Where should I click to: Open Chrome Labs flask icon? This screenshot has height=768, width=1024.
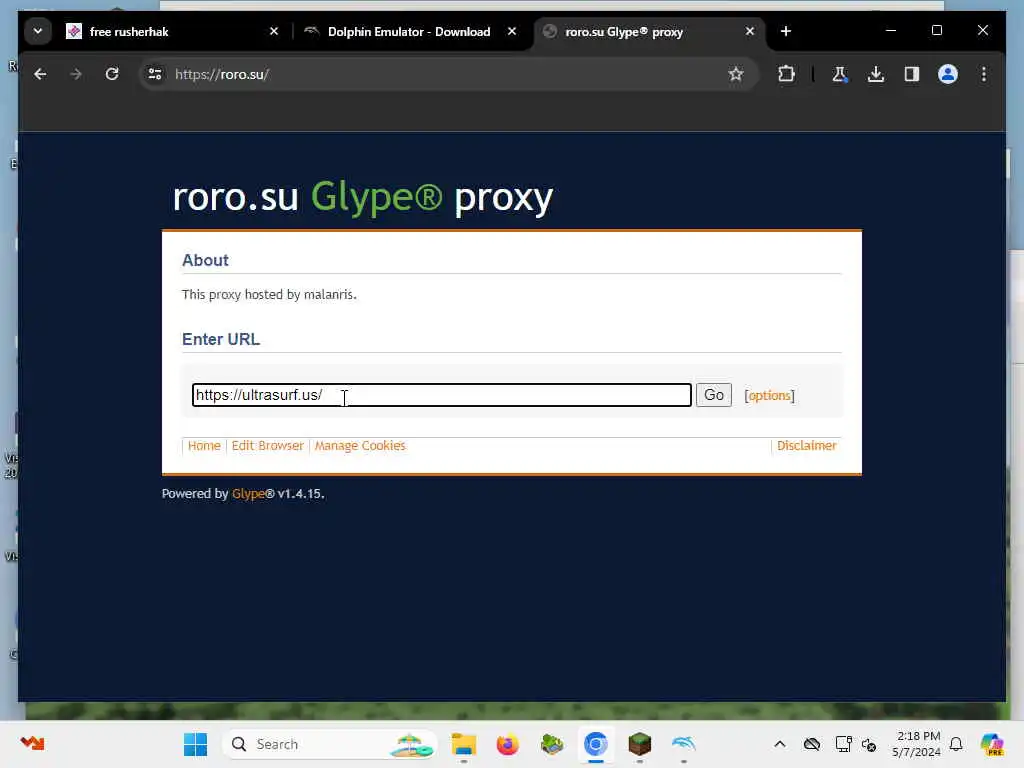point(840,74)
